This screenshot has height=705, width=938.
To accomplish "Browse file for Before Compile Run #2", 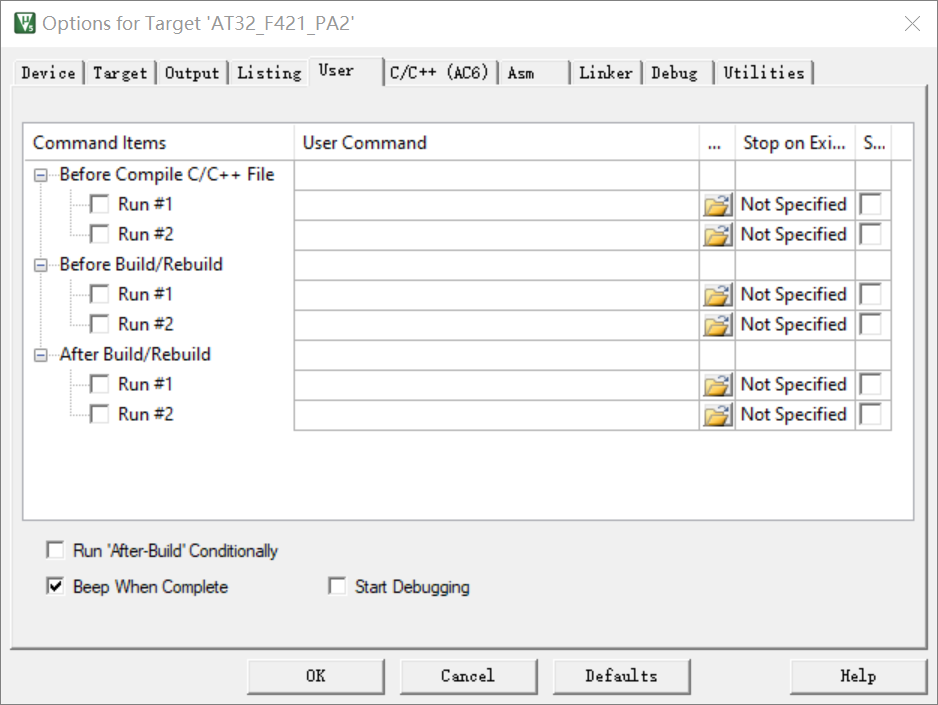I will point(717,235).
